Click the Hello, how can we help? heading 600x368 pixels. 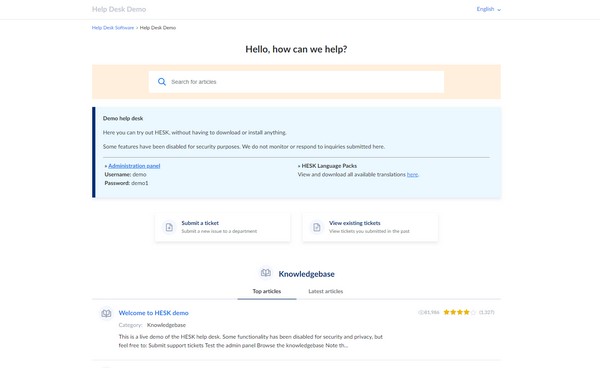tap(296, 49)
